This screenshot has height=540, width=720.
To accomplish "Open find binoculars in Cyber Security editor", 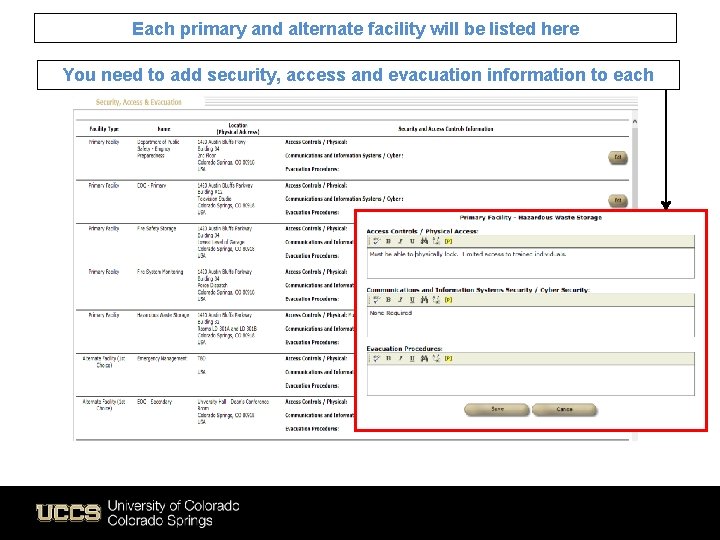I will coord(424,300).
